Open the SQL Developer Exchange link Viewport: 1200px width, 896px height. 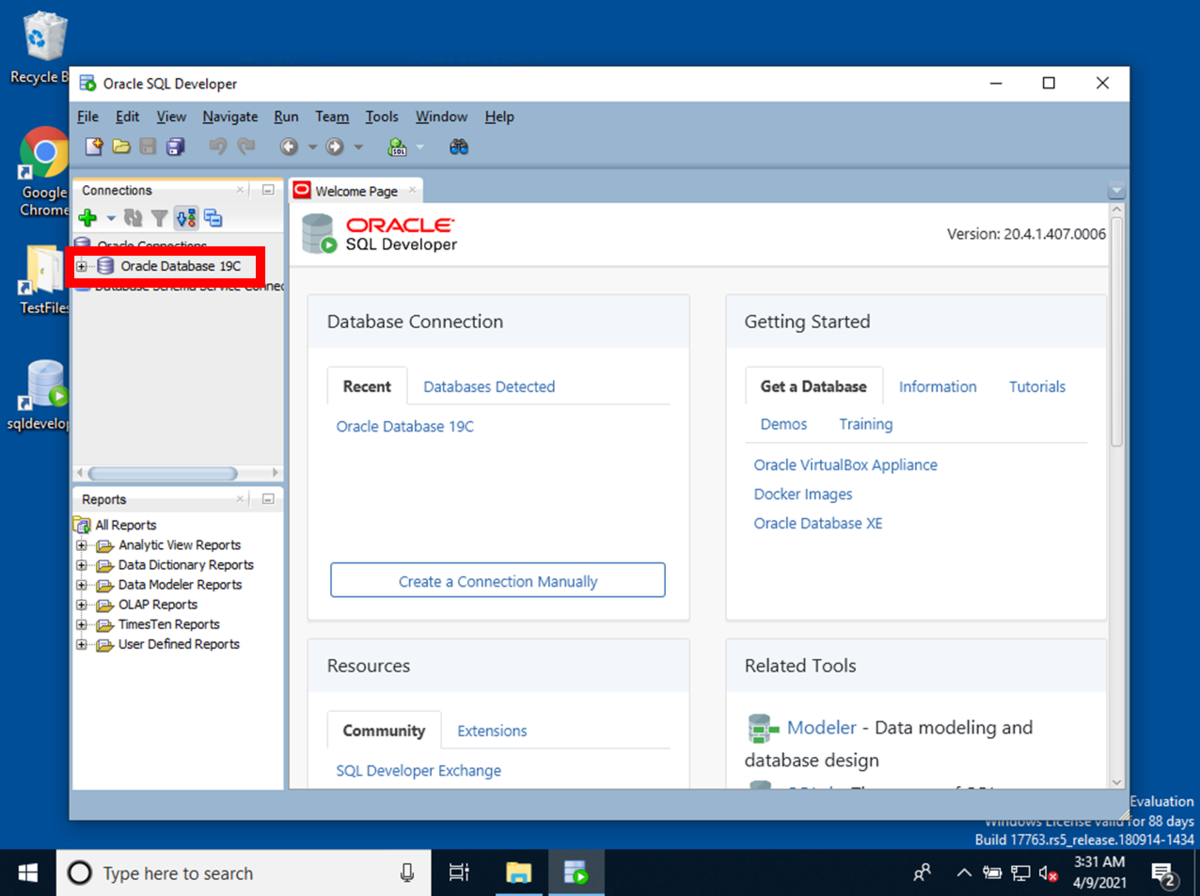click(419, 771)
